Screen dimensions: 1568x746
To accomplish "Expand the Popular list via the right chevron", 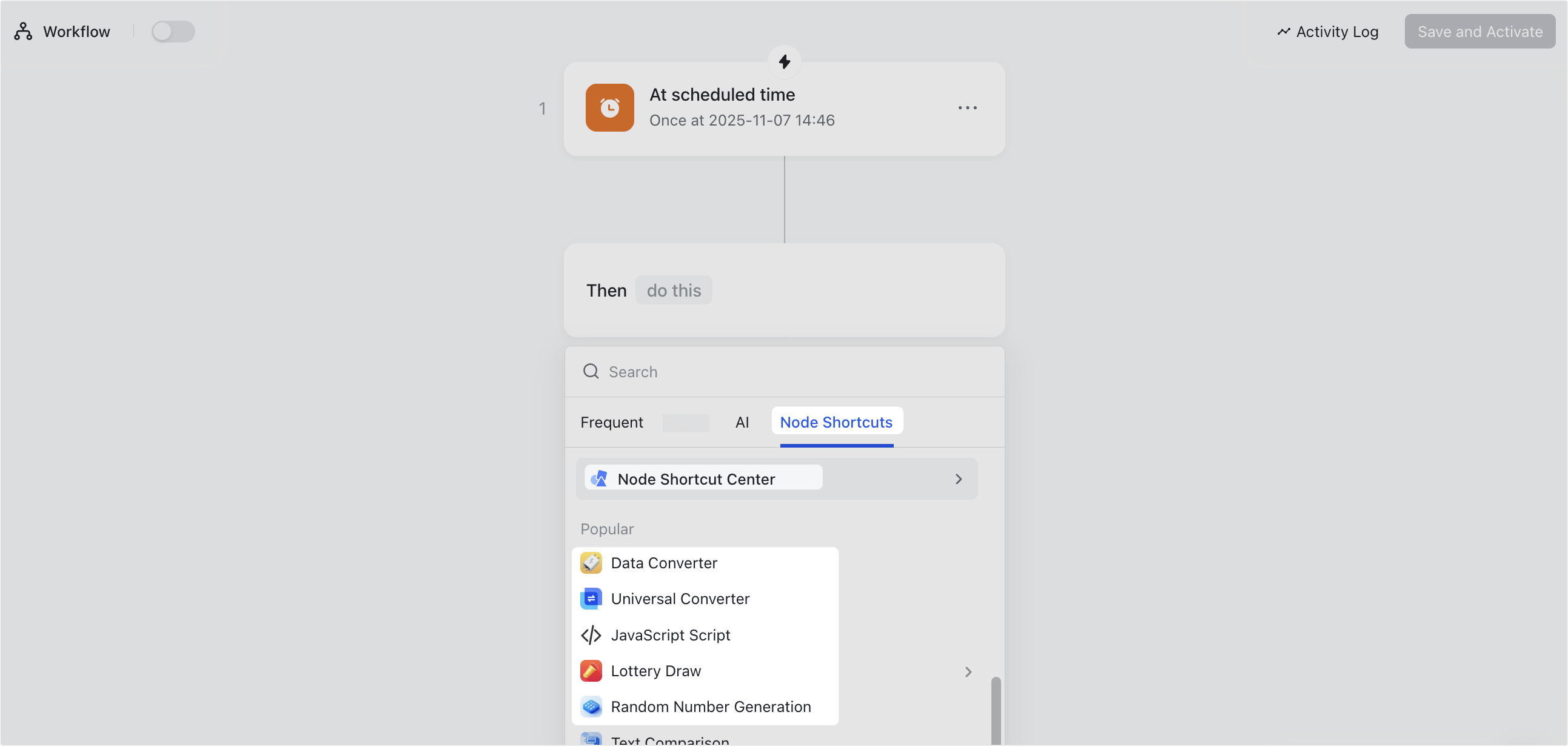I will point(968,672).
